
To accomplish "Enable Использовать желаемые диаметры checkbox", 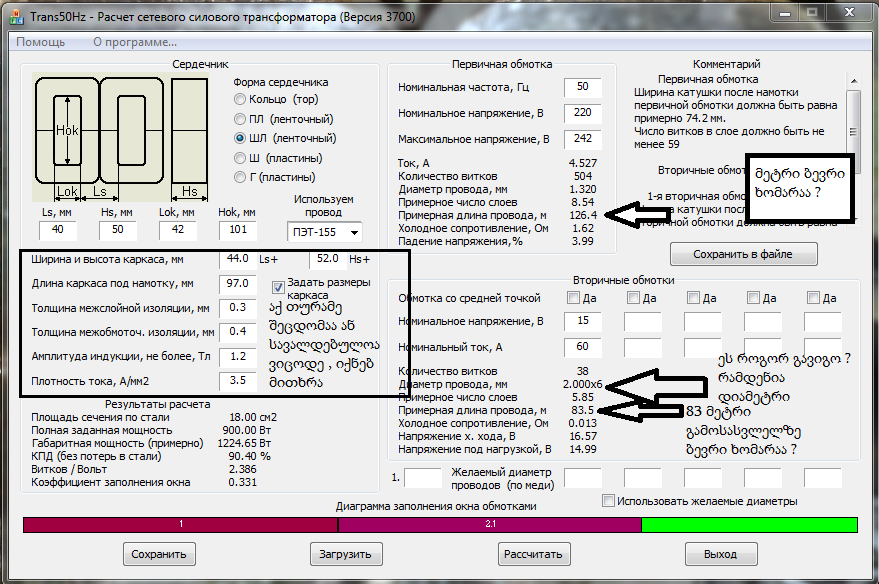I will 608,500.
